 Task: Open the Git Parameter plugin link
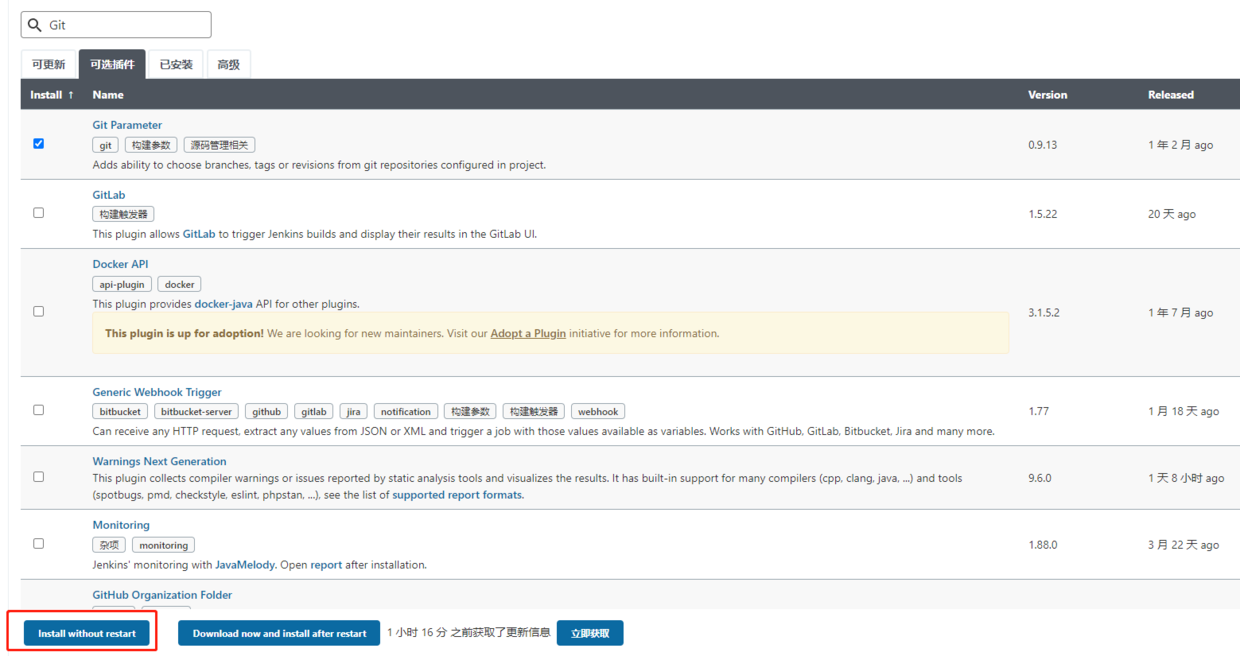[x=127, y=125]
